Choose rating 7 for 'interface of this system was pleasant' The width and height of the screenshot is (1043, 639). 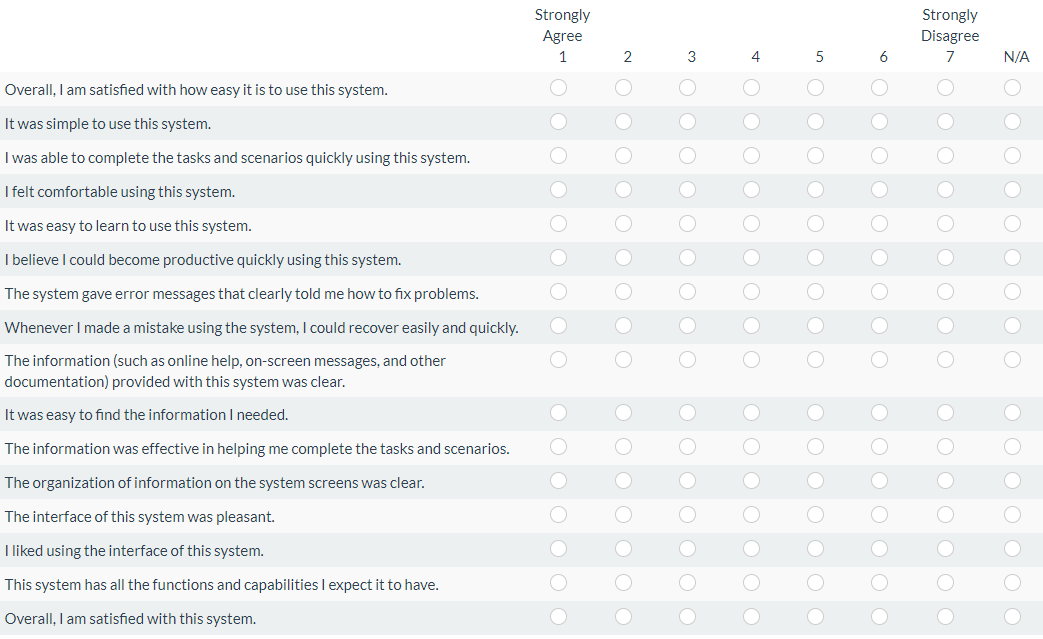click(x=945, y=515)
